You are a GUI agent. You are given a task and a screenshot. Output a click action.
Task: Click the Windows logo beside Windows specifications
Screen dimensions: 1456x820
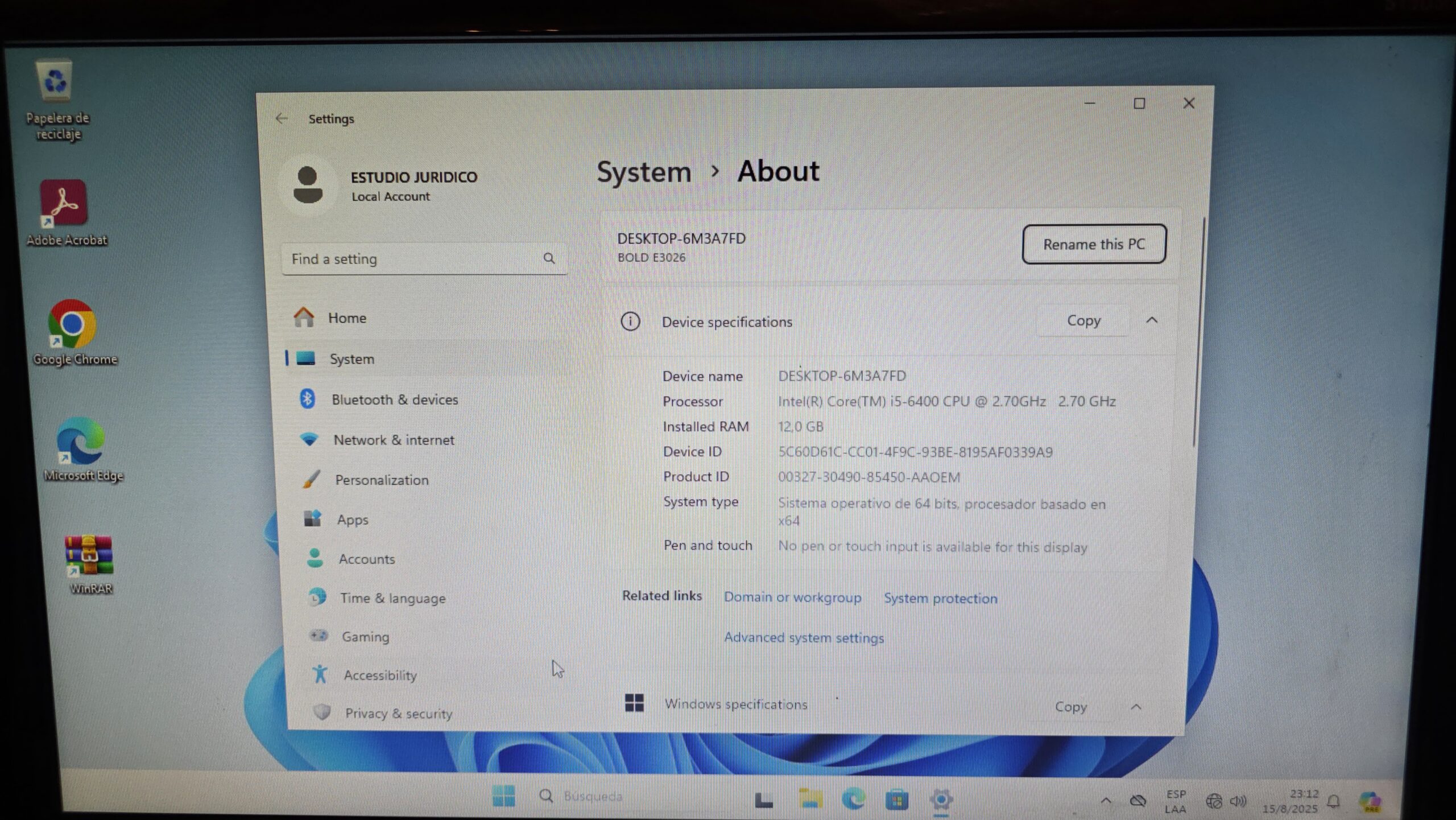[x=634, y=703]
